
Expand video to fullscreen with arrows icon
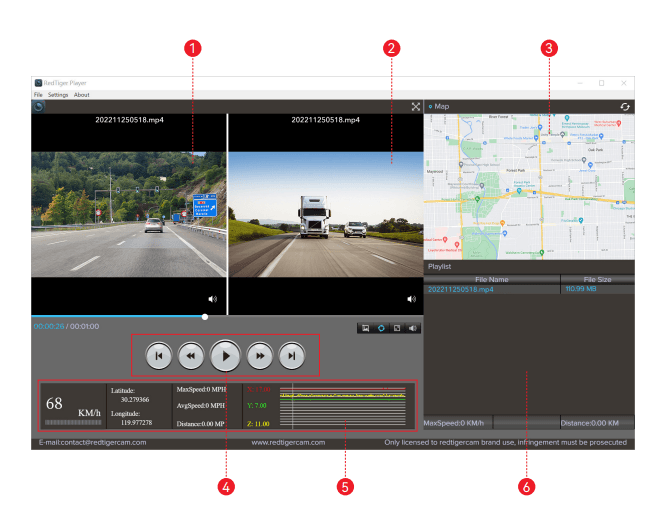pyautogui.click(x=416, y=106)
